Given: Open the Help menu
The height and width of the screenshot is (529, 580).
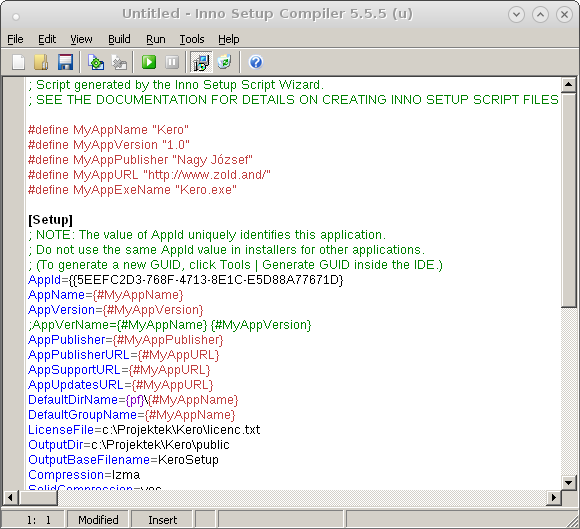Looking at the screenshot, I should pyautogui.click(x=229, y=39).
